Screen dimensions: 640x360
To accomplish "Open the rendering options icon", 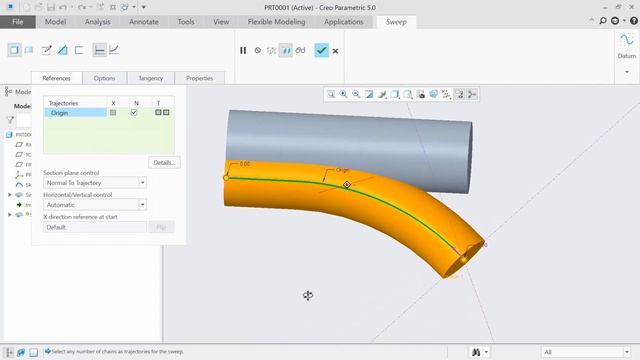I will (382, 94).
